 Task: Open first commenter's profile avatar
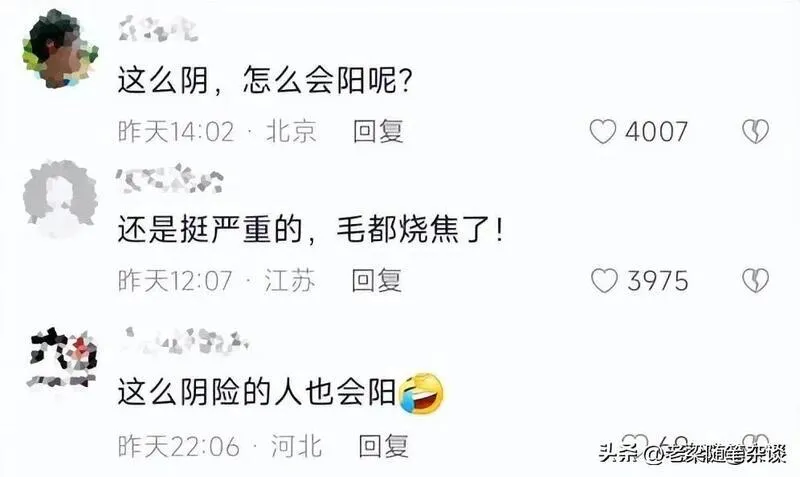pos(60,49)
